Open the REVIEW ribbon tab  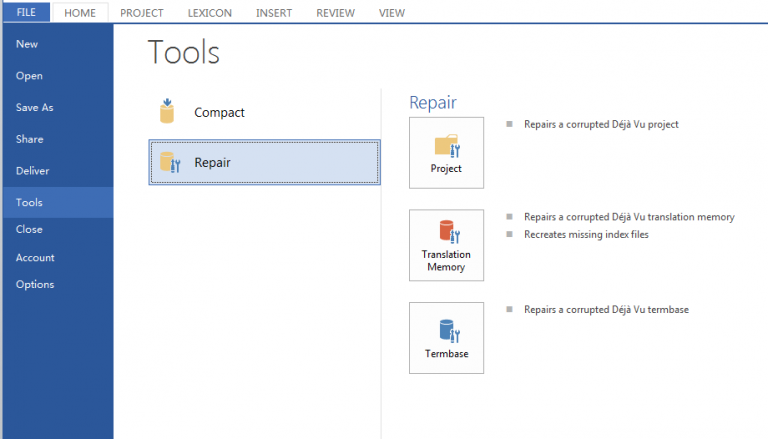(x=335, y=13)
